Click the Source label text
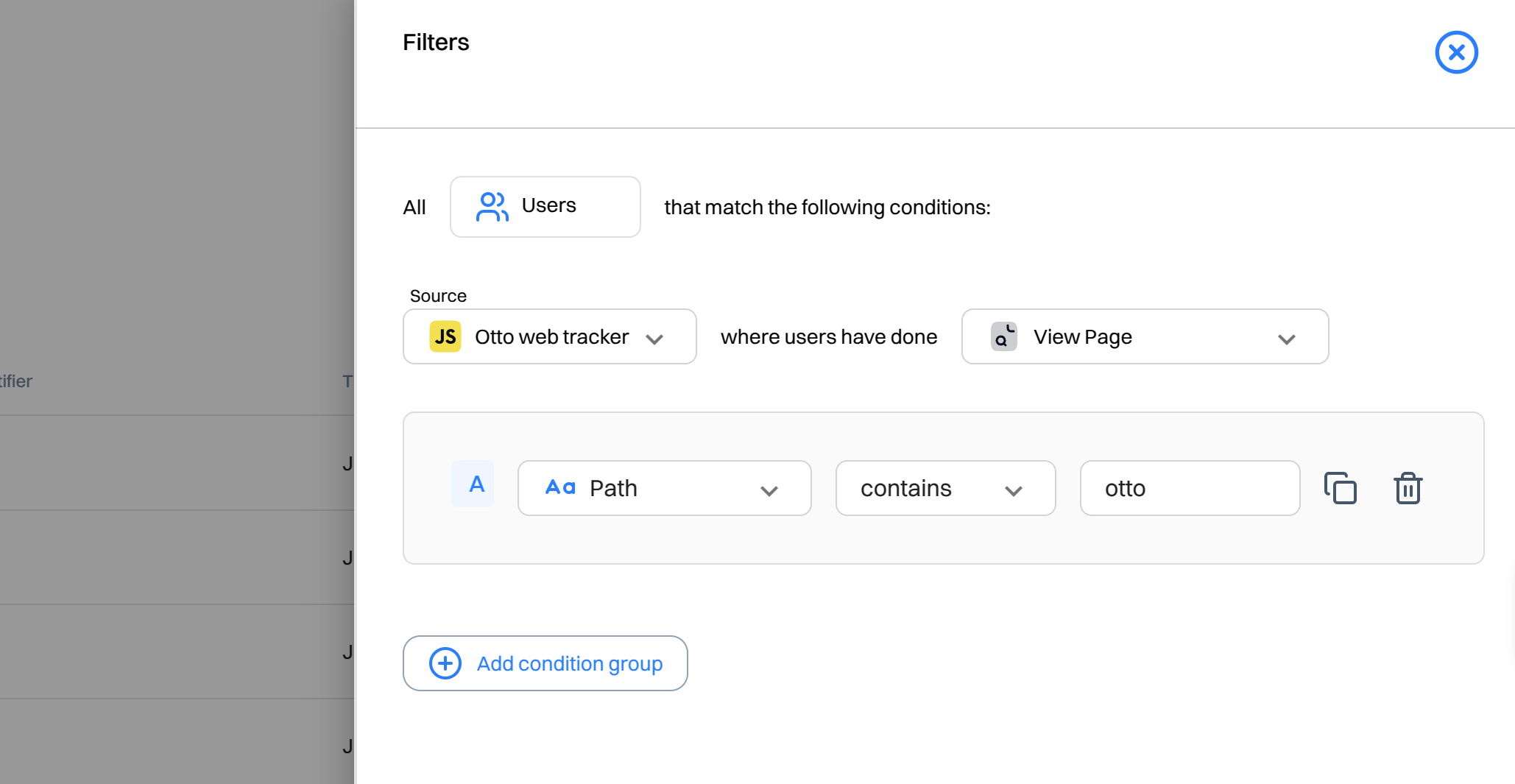The image size is (1515, 784). coord(438,296)
